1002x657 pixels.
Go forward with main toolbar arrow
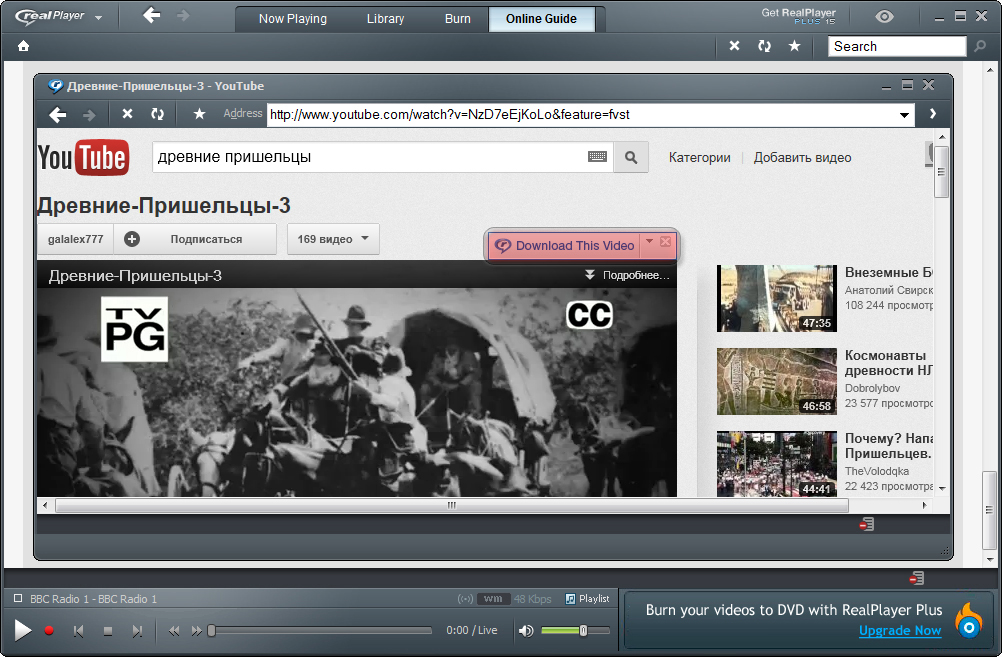[183, 15]
